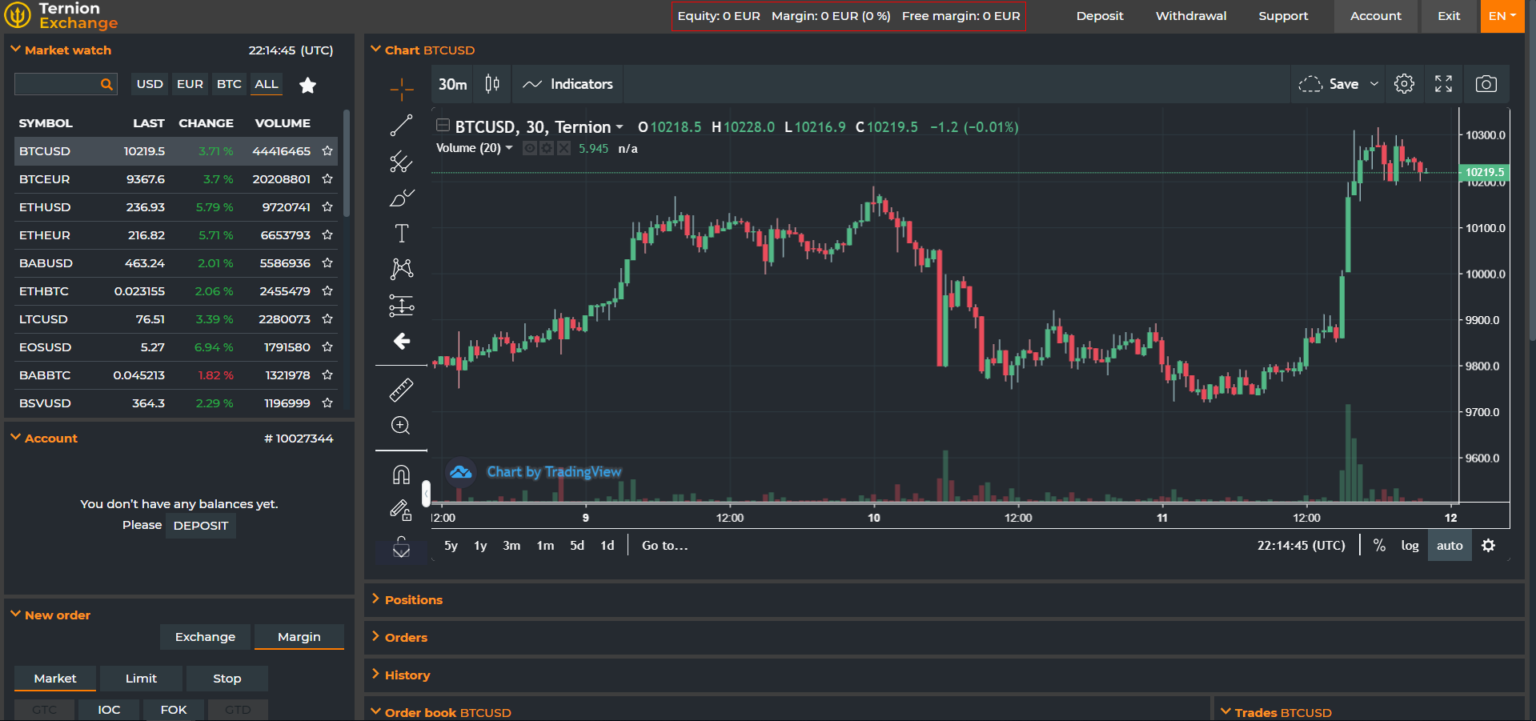
Task: Enter fullscreen chart mode
Action: tap(1443, 84)
